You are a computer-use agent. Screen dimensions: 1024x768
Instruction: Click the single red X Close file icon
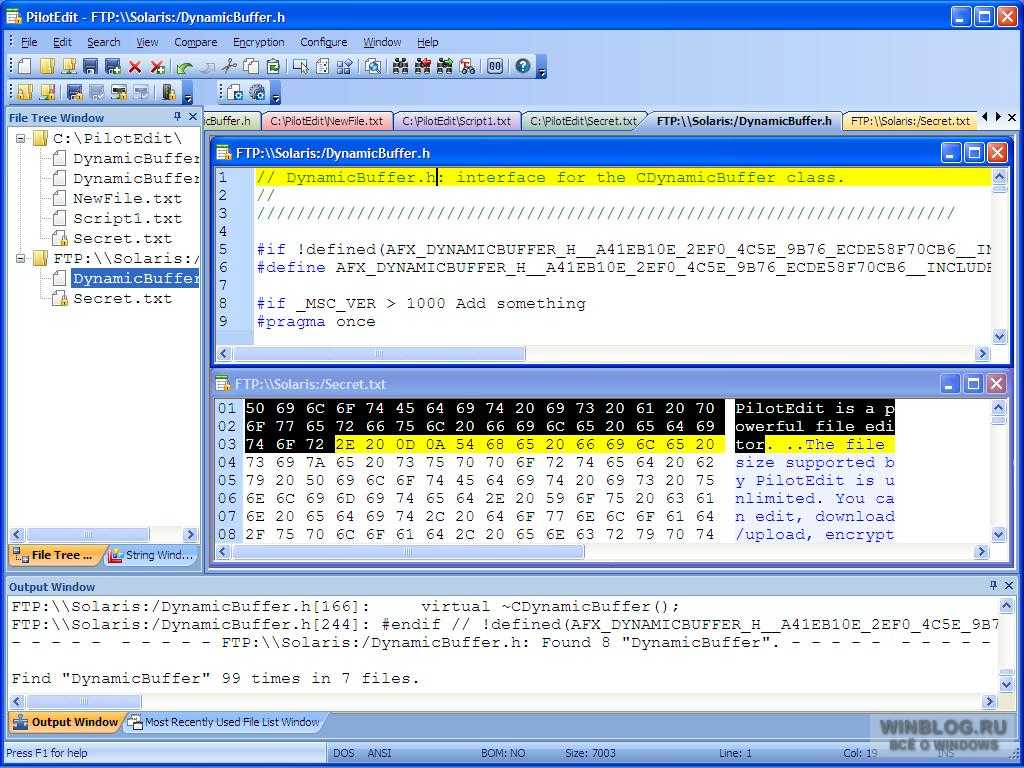135,66
